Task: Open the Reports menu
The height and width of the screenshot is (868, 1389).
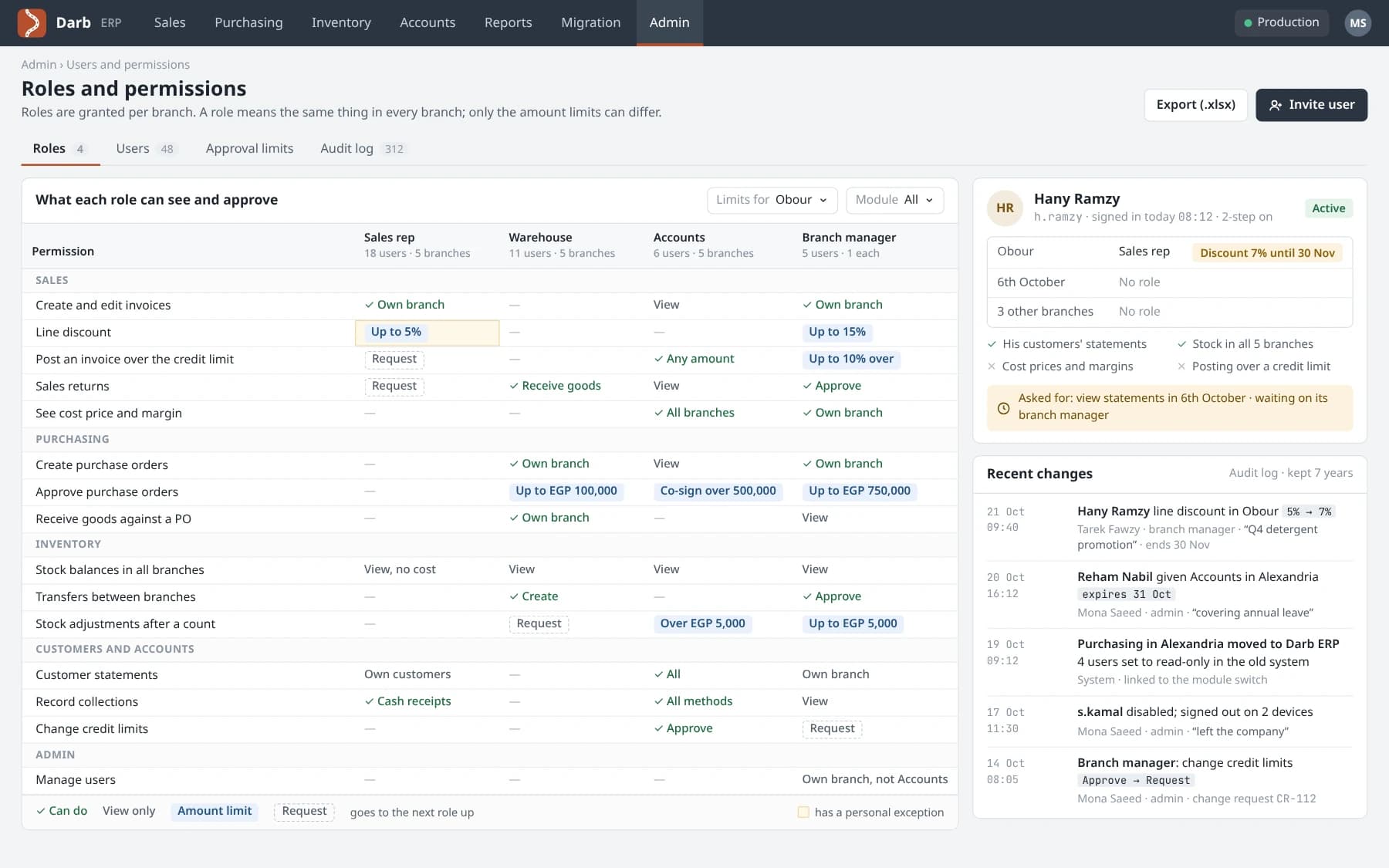Action: (508, 22)
